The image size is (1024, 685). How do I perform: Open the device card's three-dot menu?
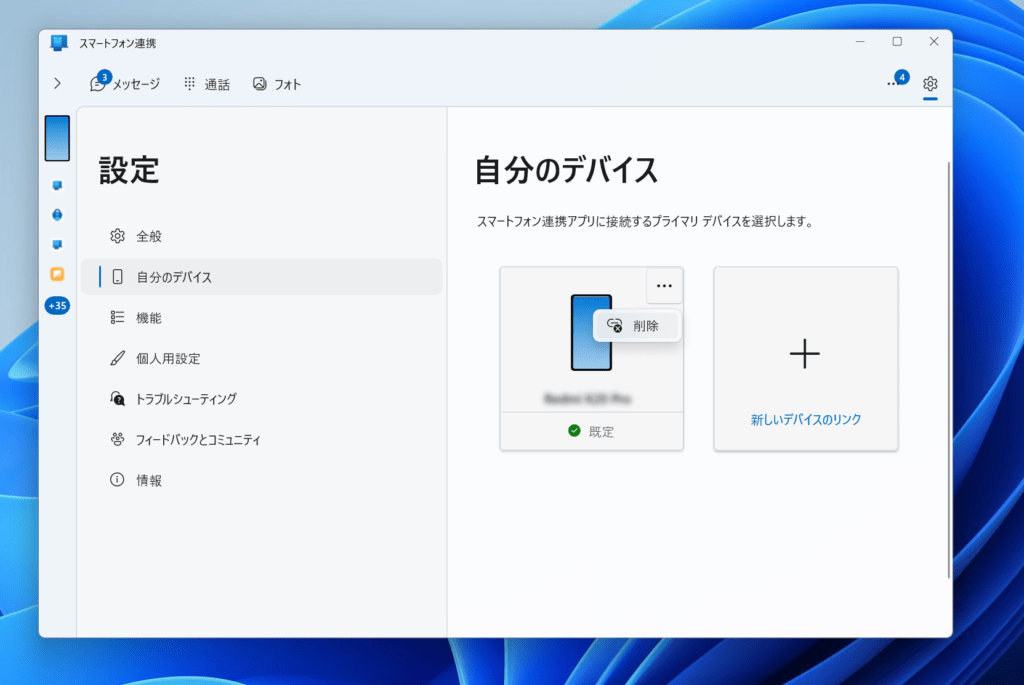pyautogui.click(x=664, y=286)
